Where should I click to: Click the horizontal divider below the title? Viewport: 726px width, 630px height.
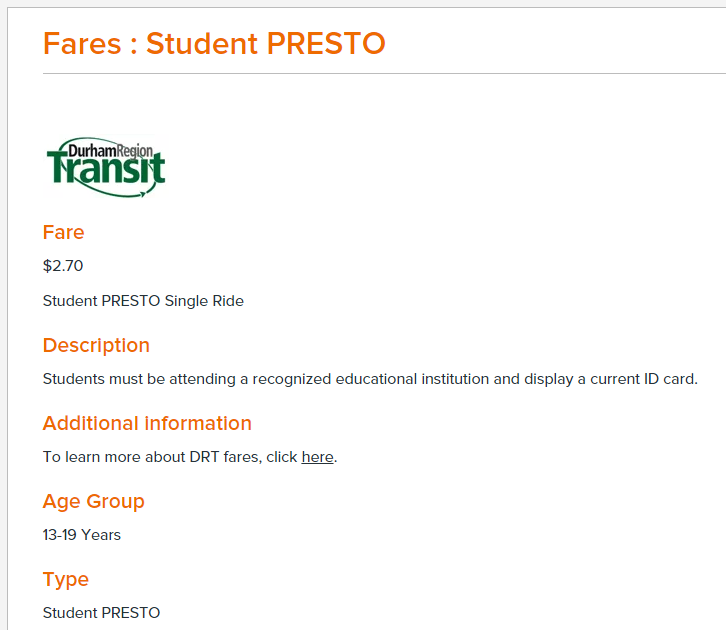tap(384, 73)
